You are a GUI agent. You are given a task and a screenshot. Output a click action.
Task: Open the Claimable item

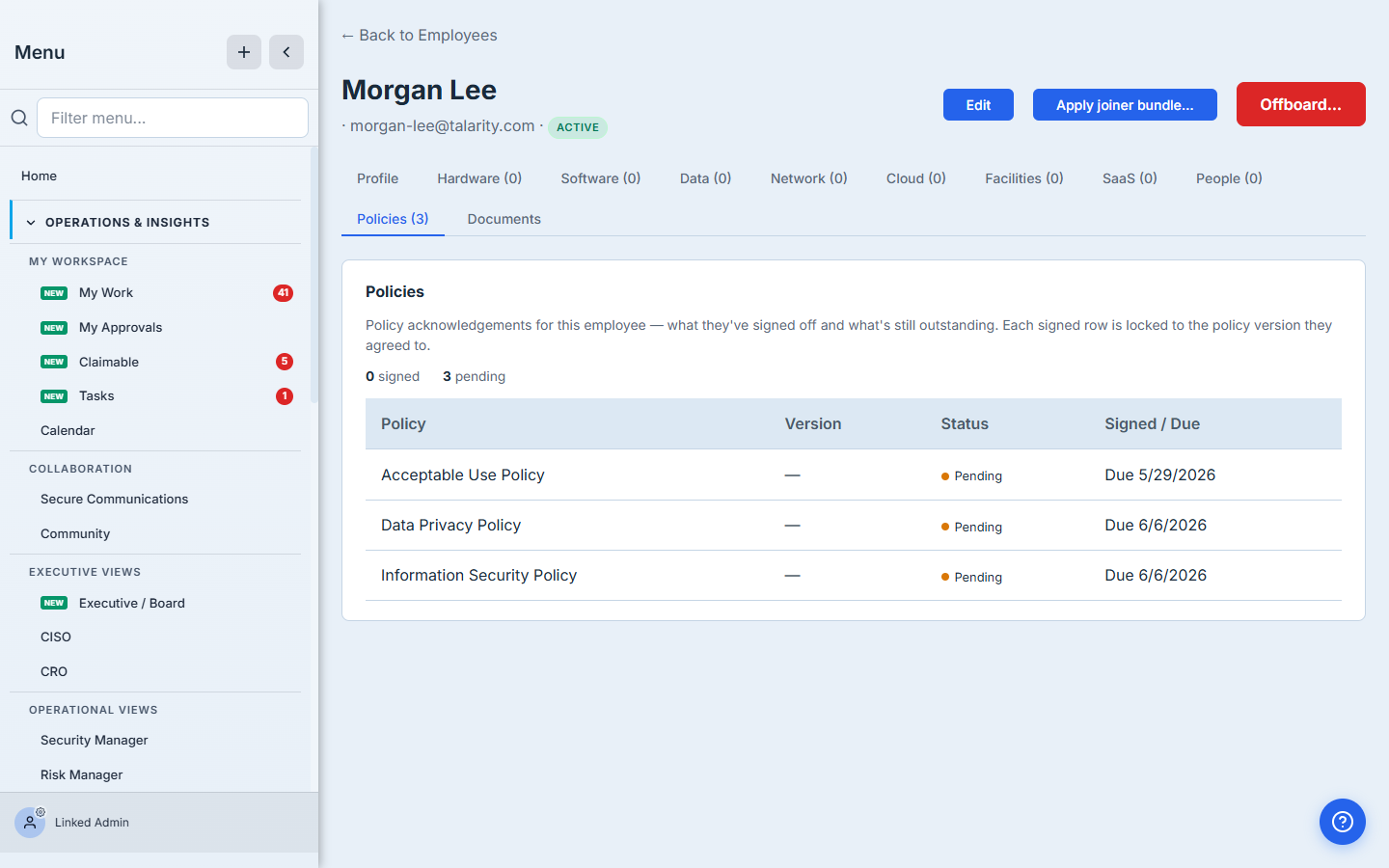109,362
